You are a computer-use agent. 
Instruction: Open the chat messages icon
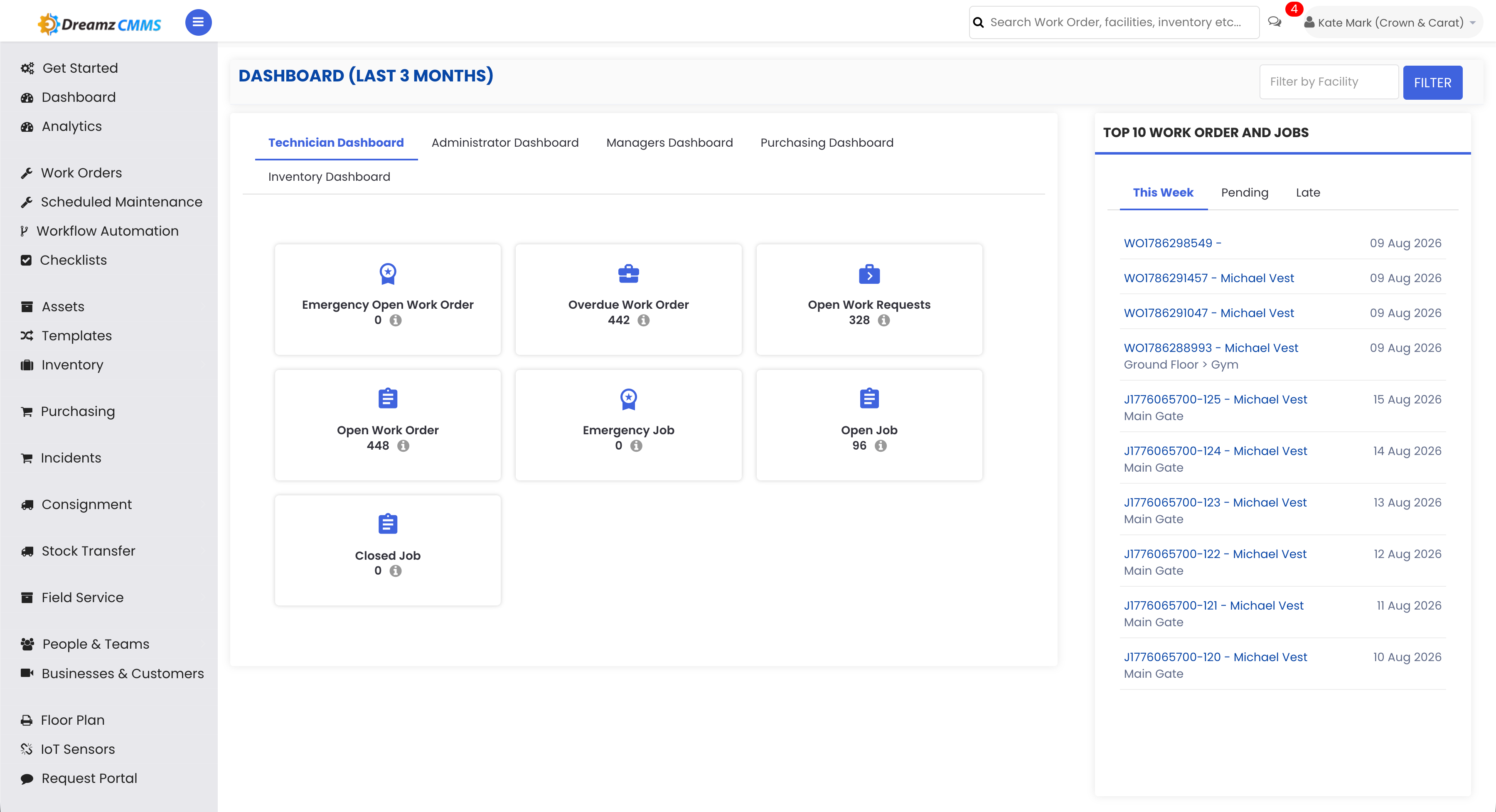tap(1274, 22)
